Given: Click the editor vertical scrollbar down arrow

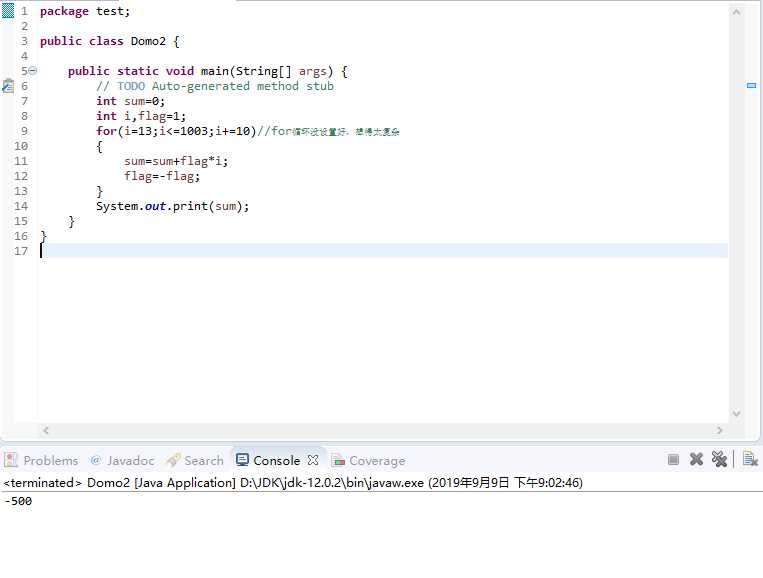Looking at the screenshot, I should click(736, 414).
